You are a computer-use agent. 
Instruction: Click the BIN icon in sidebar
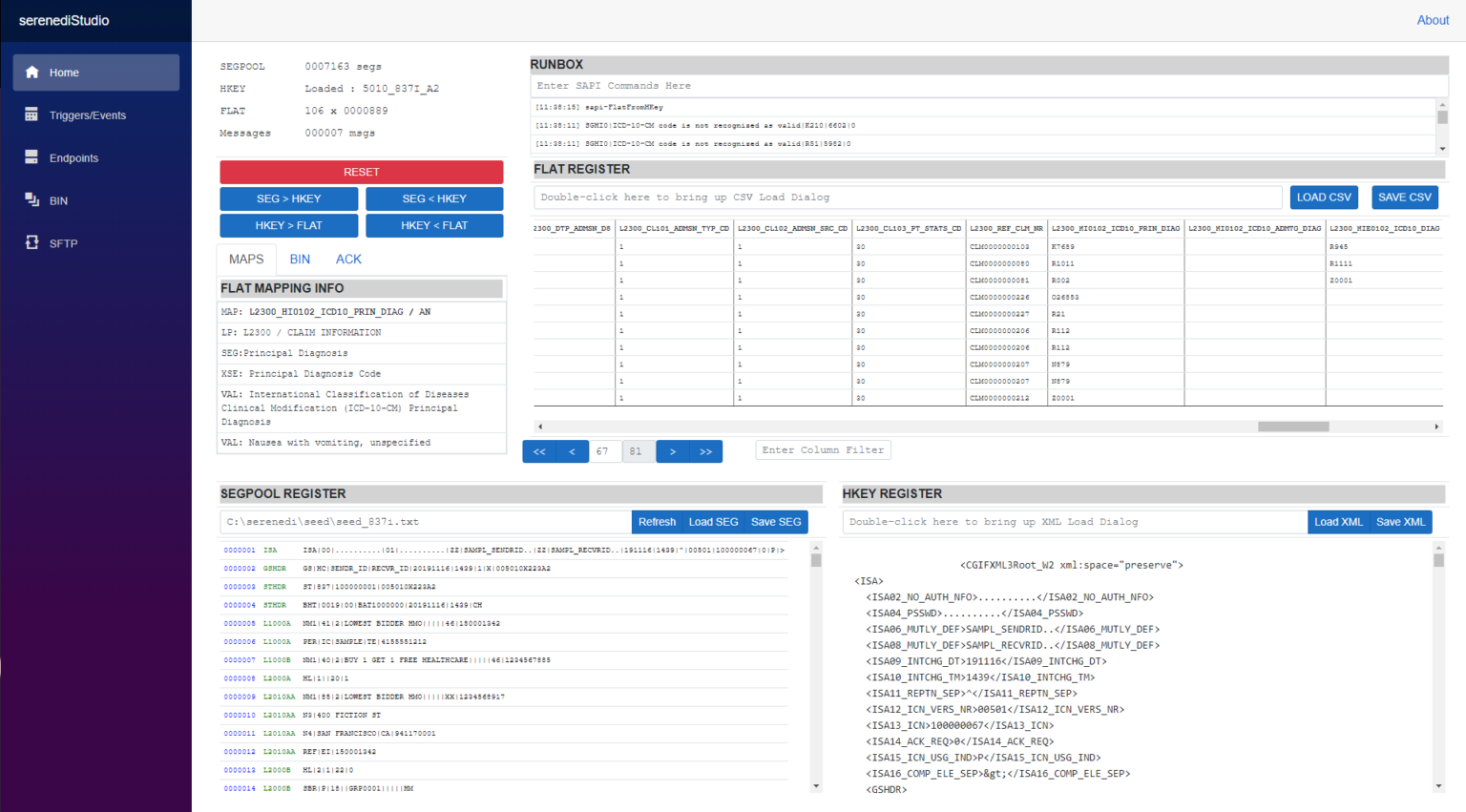[31, 200]
